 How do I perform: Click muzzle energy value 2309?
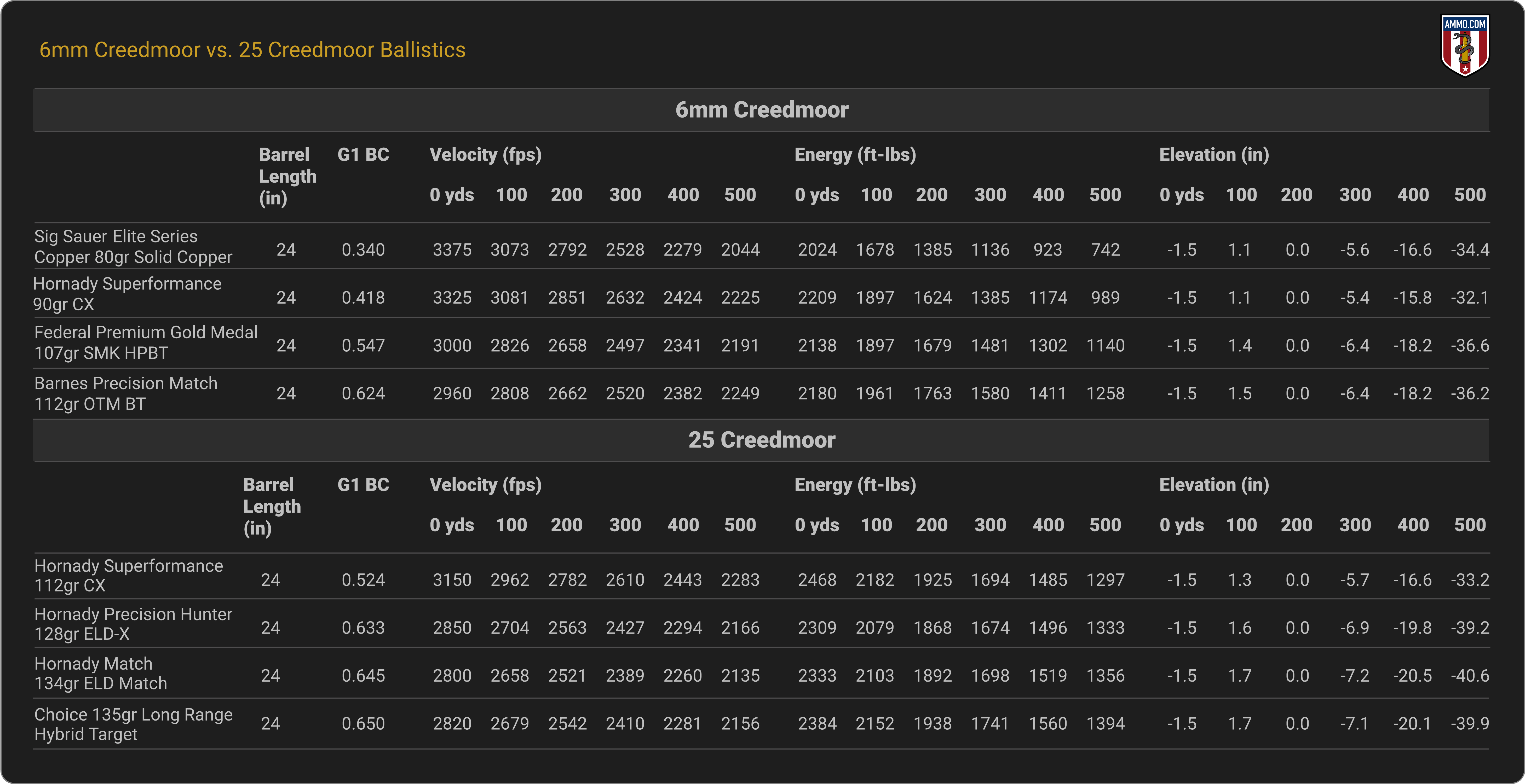coord(817,628)
